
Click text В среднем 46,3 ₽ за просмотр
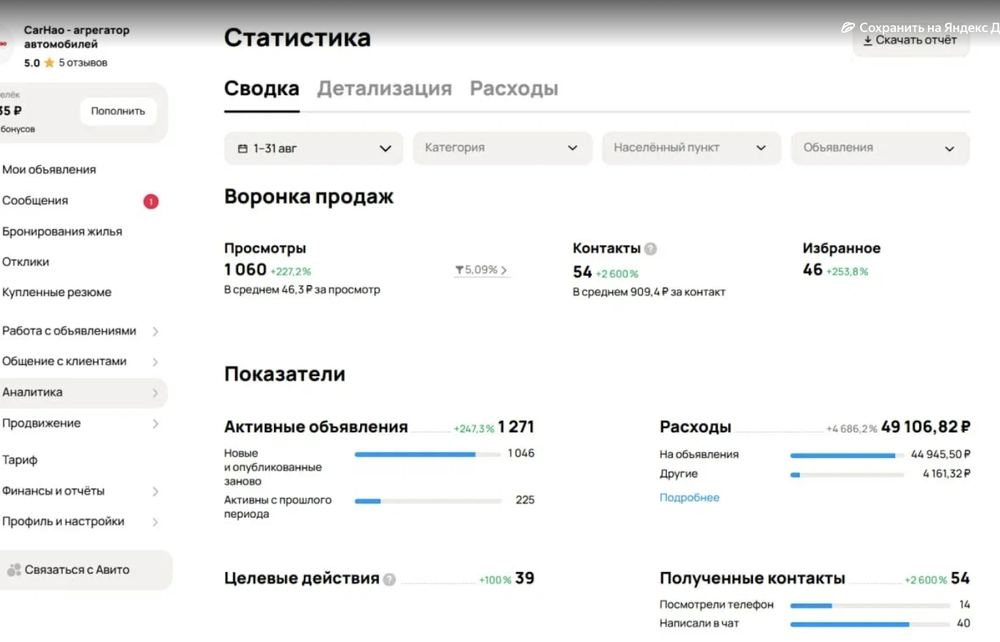pyautogui.click(x=302, y=289)
